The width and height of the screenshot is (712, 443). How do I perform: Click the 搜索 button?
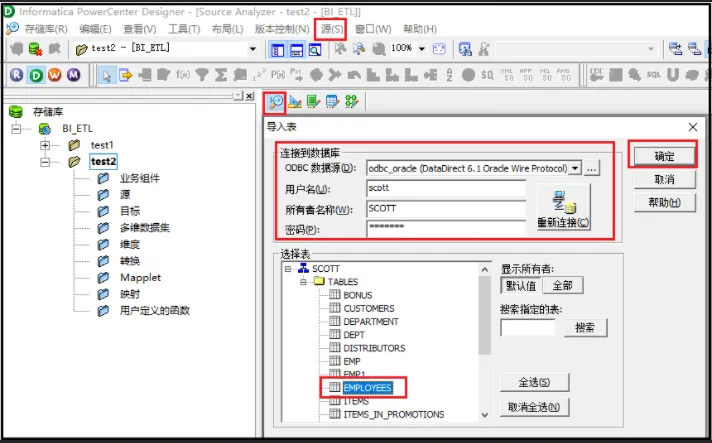point(585,327)
